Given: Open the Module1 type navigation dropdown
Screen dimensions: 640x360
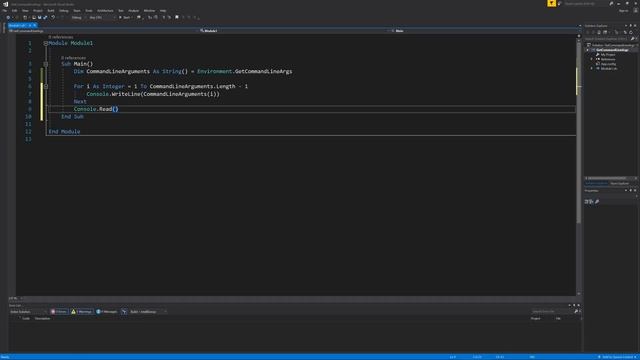Looking at the screenshot, I should coord(293,31).
